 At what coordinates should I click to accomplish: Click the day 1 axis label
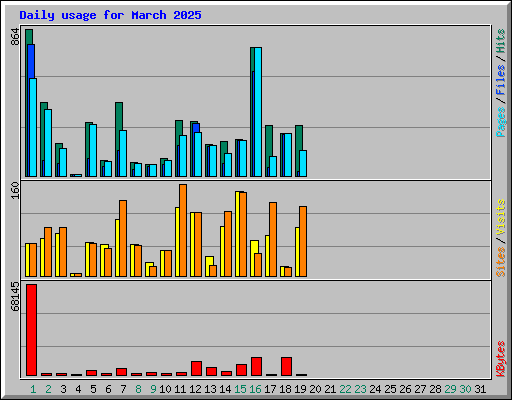click(x=33, y=389)
